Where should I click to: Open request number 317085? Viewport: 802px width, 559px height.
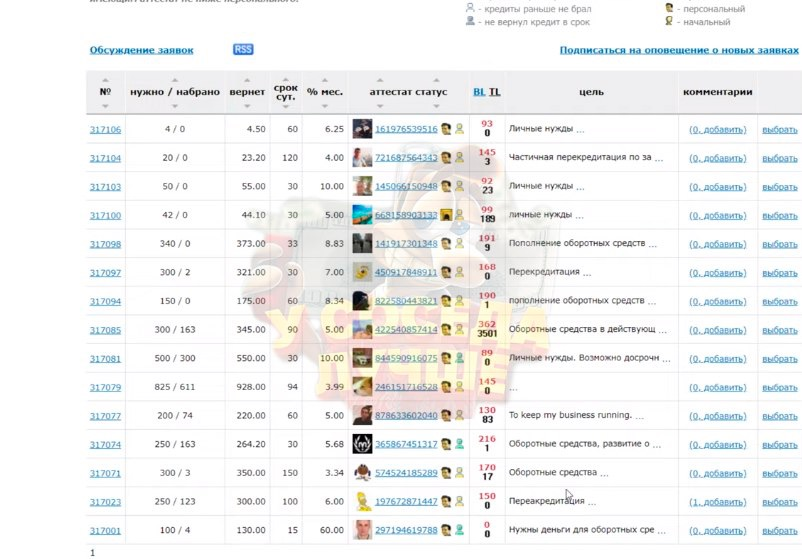(105, 330)
